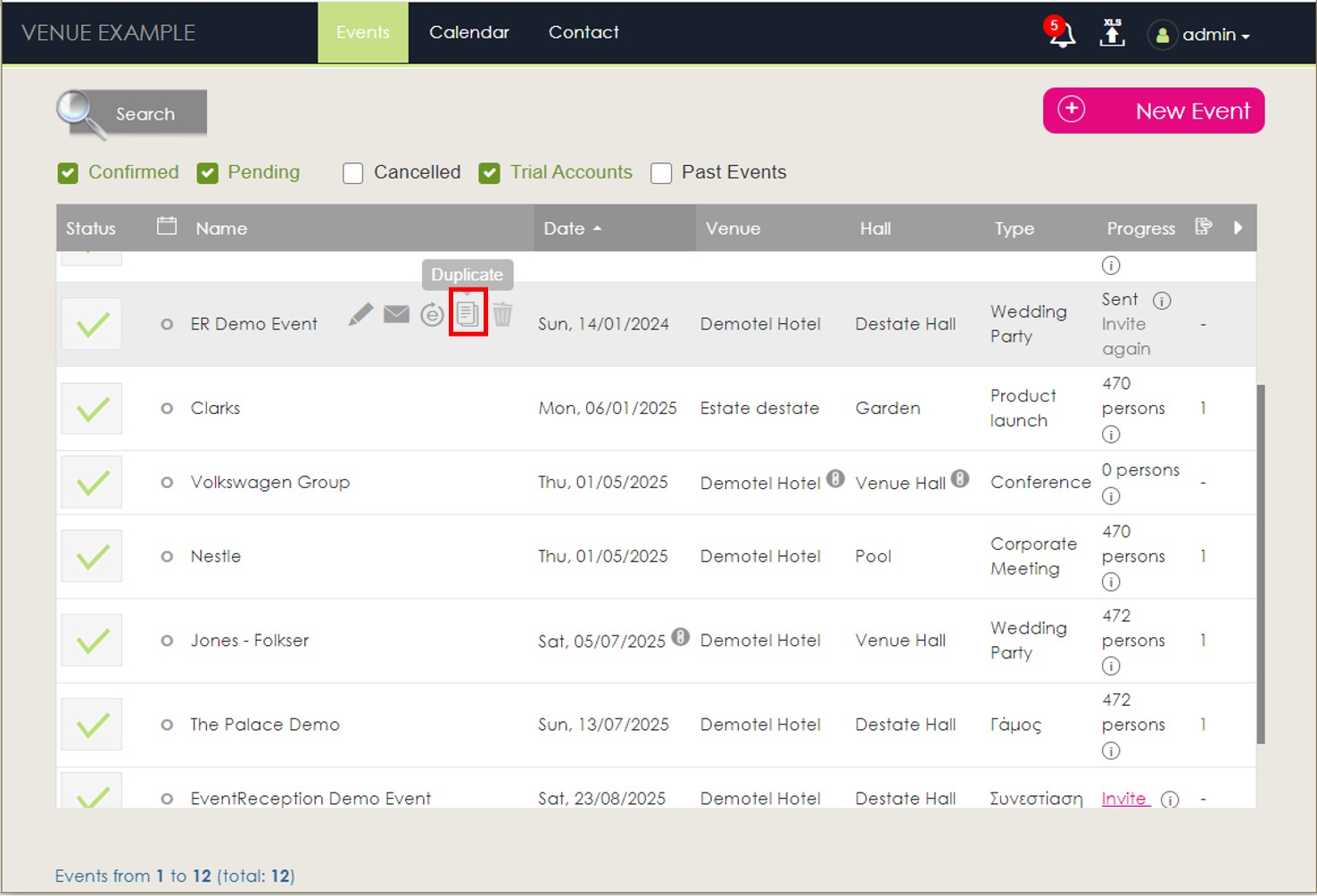Go to the Contact tab

tap(584, 32)
